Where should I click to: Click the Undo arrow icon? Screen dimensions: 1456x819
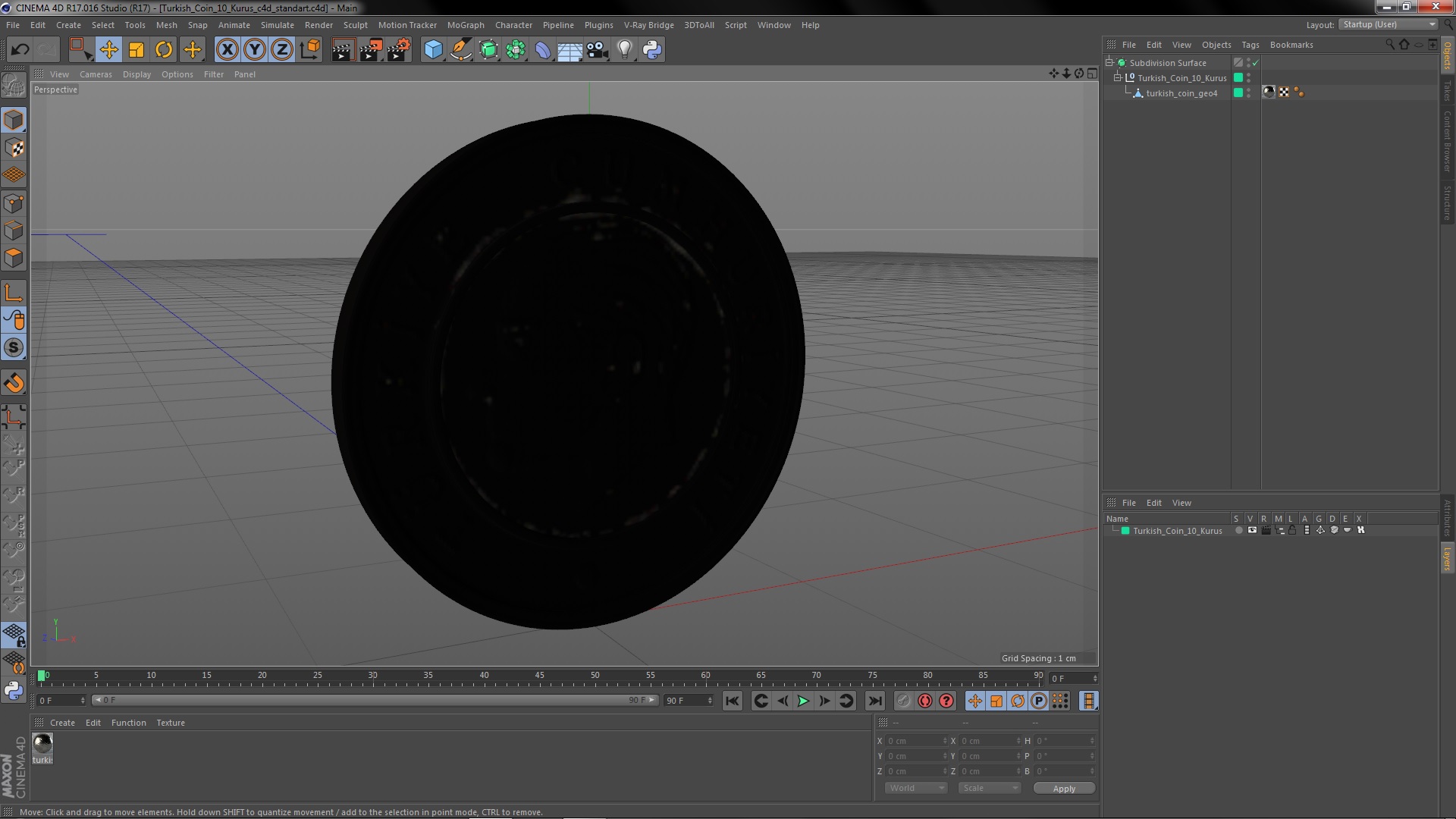tap(20, 50)
